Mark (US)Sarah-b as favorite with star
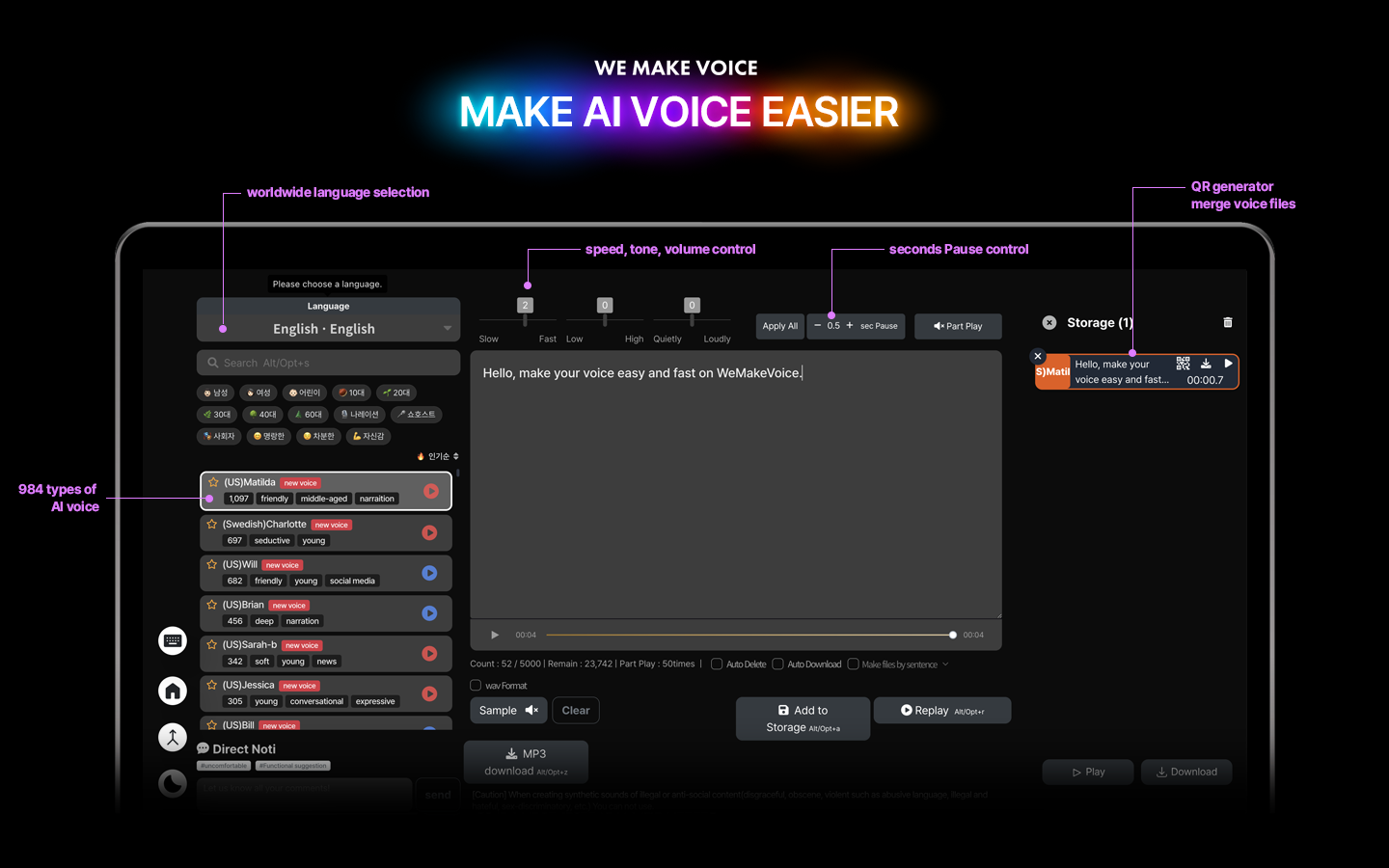This screenshot has height=868, width=1389. click(212, 644)
